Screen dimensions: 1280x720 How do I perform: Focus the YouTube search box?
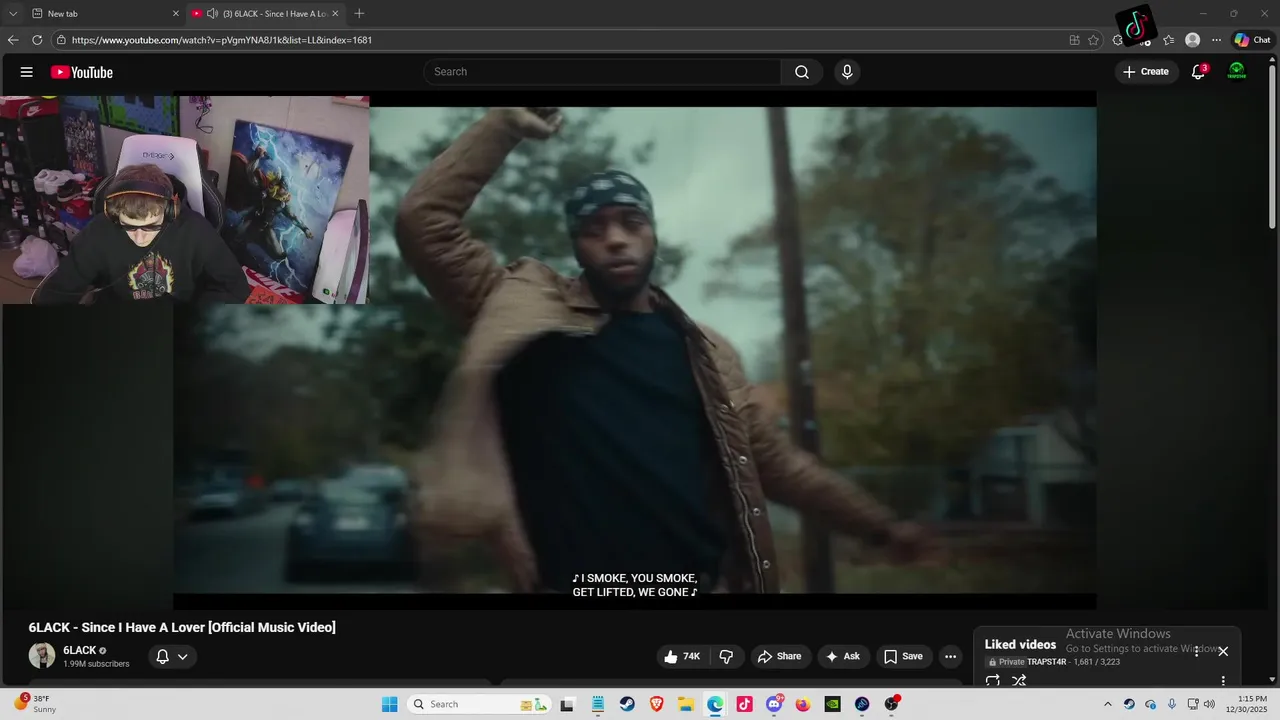click(602, 72)
